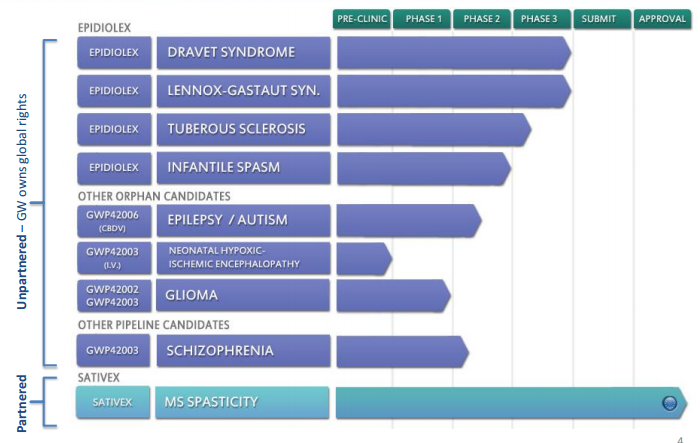Click the PHASE 3 stage header
Image resolution: width=700 pixels, height=443 pixels.
tap(542, 19)
